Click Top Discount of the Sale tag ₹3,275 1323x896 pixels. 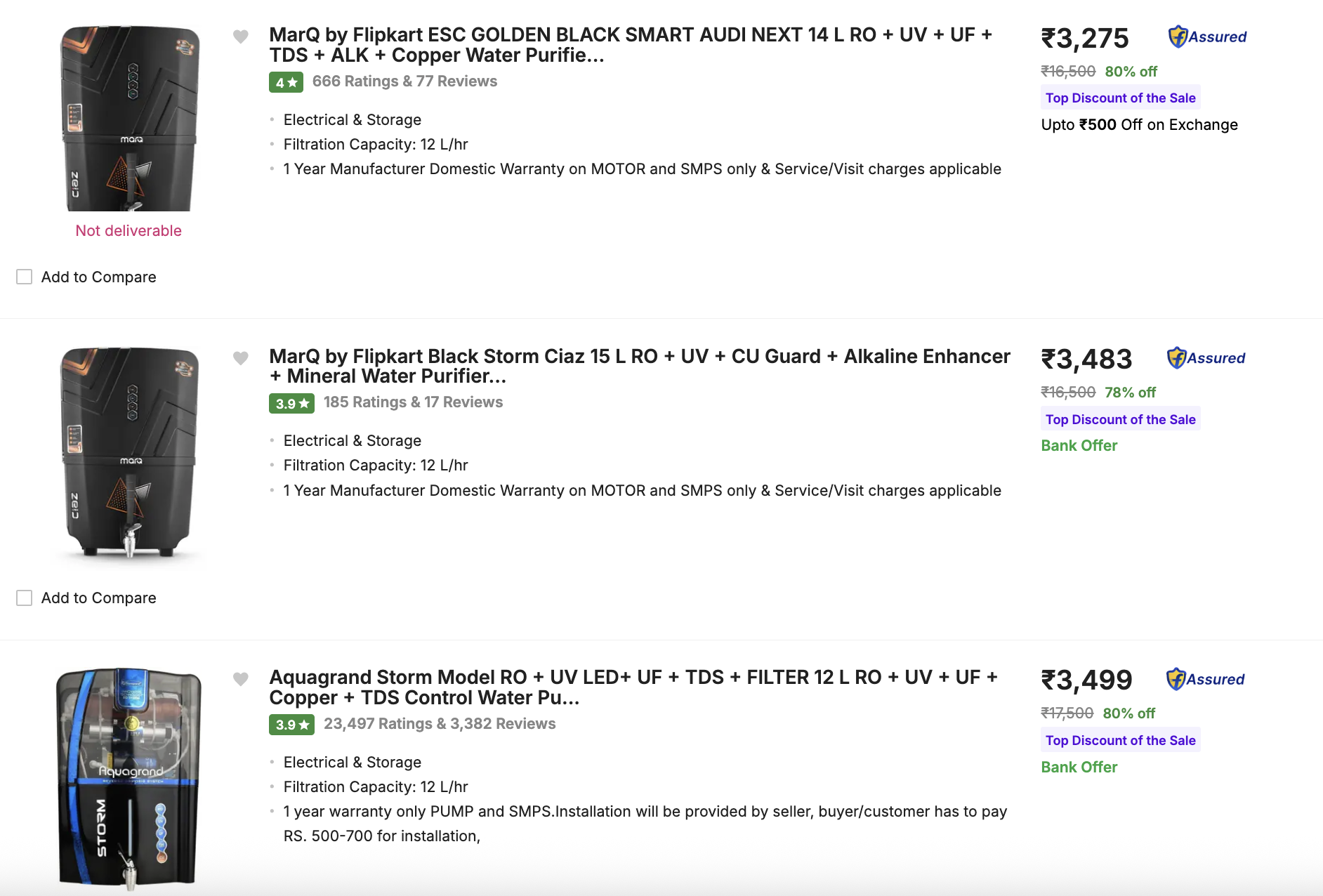(x=1120, y=98)
